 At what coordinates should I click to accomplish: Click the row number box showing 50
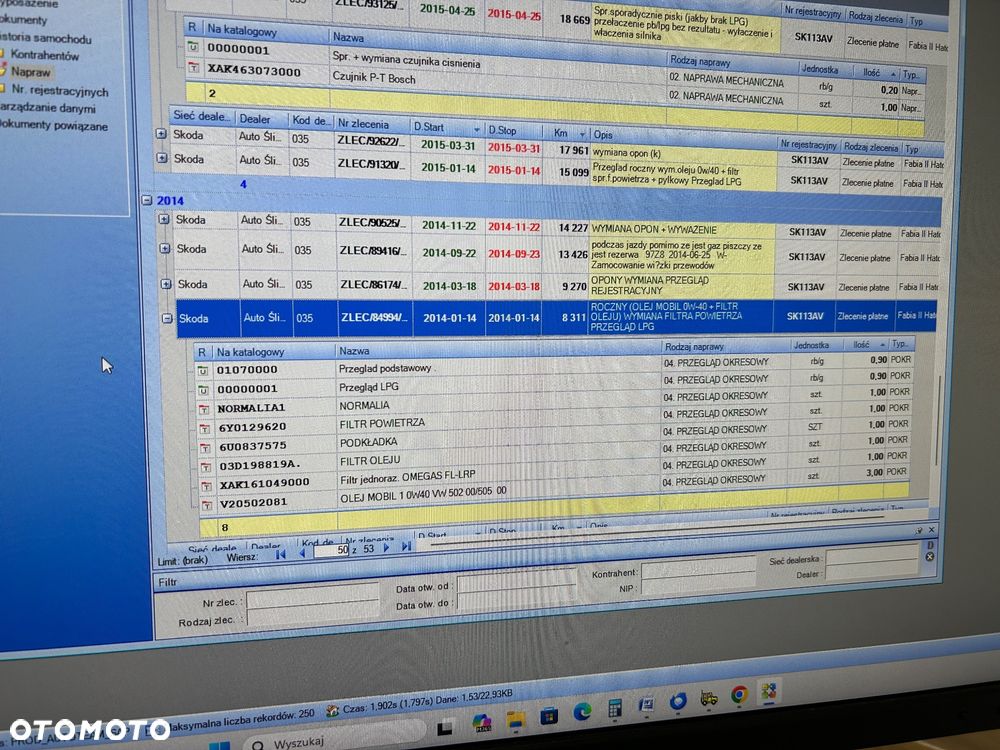[x=332, y=550]
